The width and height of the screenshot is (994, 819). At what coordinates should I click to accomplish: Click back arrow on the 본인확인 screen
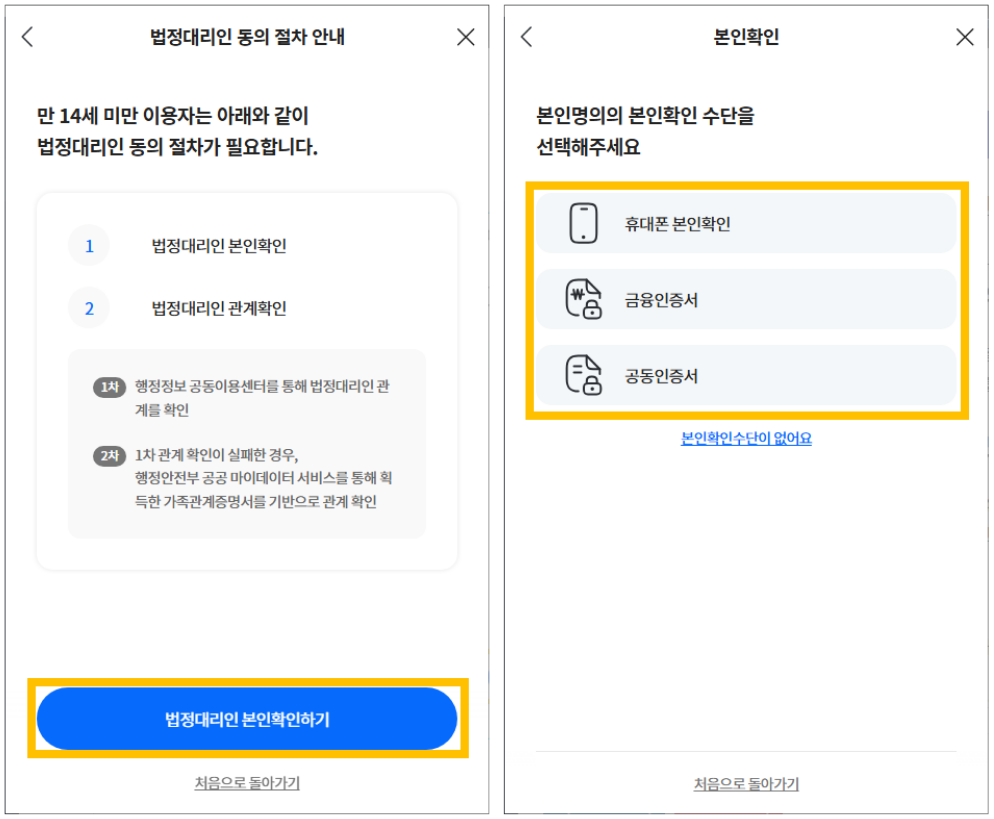(x=527, y=38)
